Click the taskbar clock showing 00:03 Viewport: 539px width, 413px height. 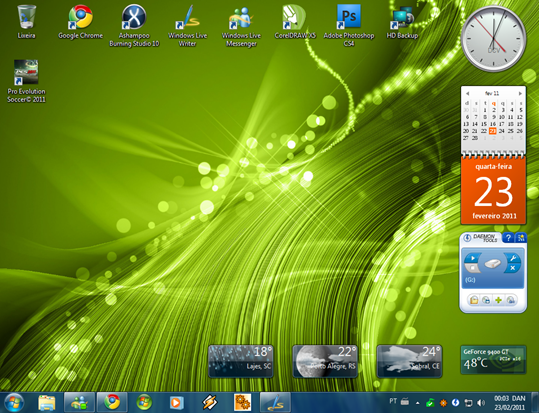pos(502,399)
